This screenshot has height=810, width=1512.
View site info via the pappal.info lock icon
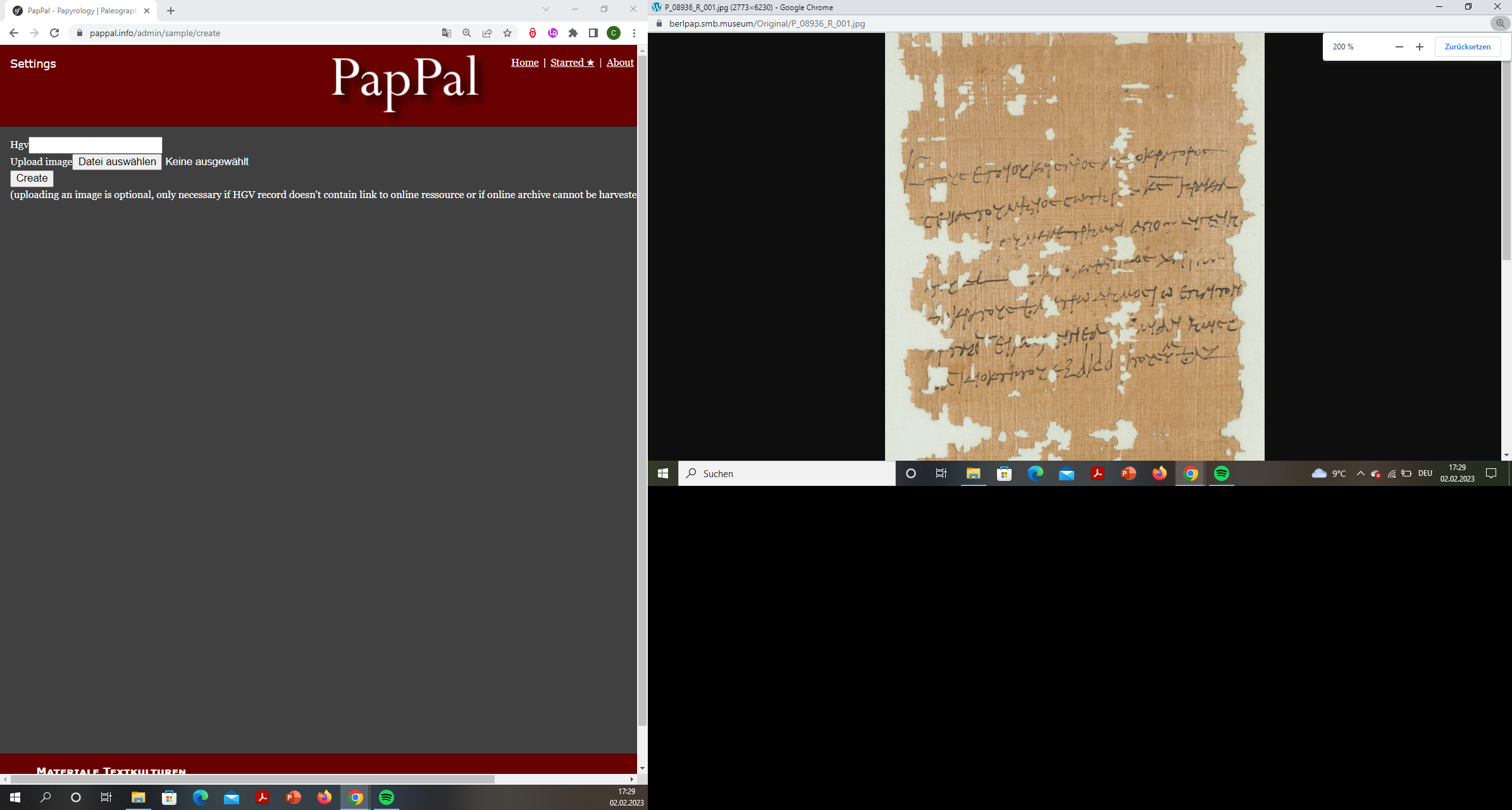point(80,33)
